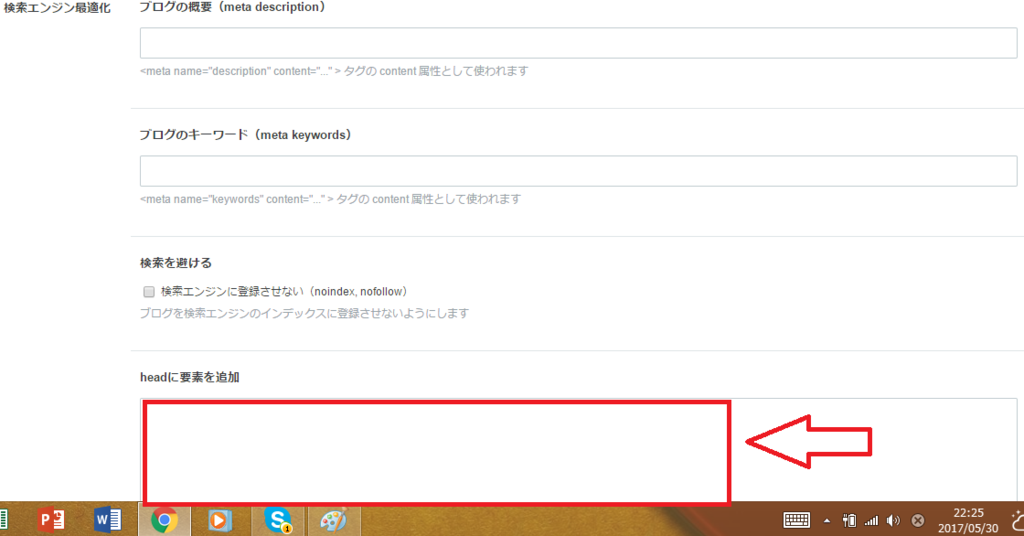
Task: Open Skype from the taskbar
Action: 278,520
